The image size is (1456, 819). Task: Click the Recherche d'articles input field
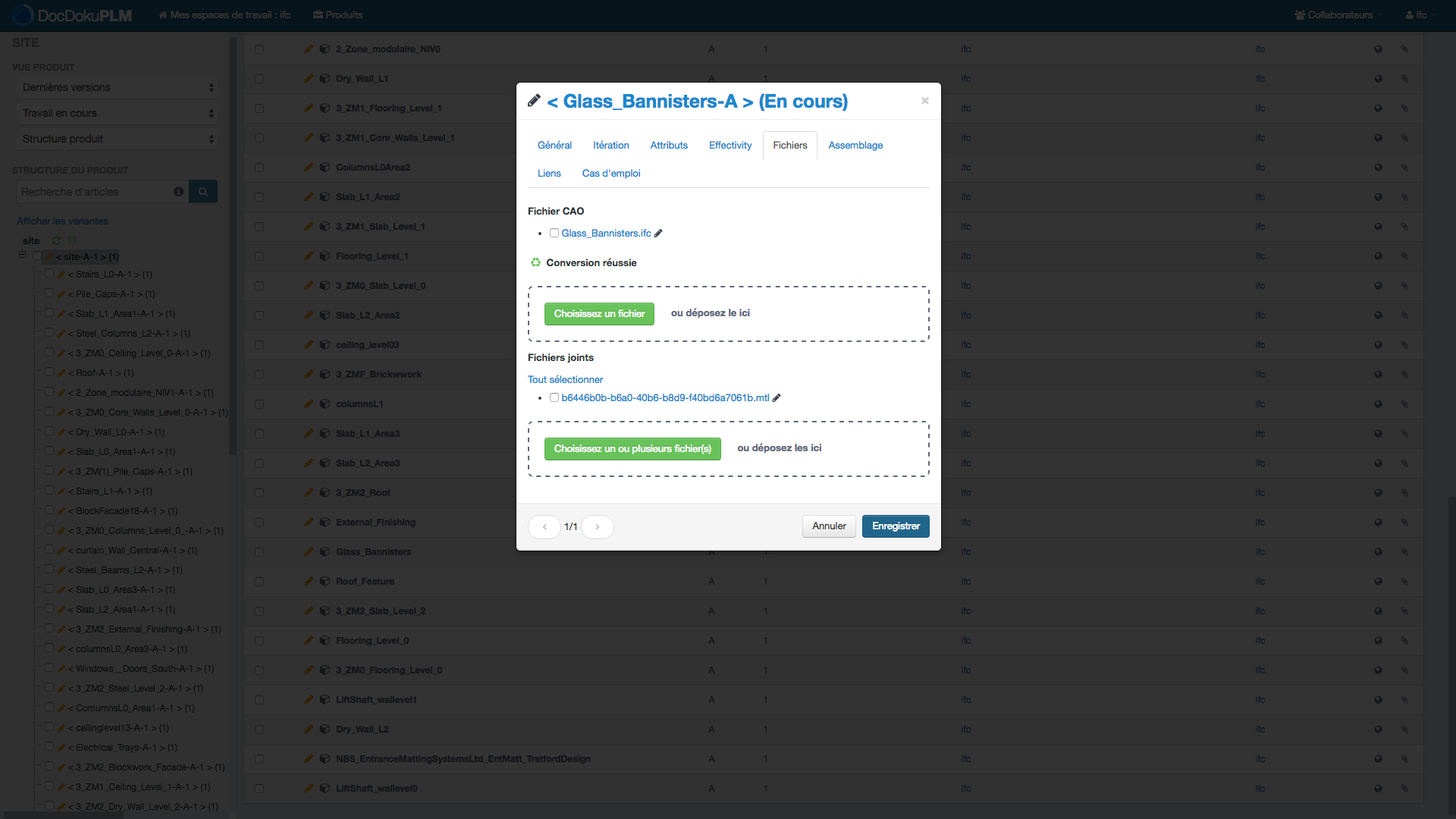pyautogui.click(x=95, y=192)
